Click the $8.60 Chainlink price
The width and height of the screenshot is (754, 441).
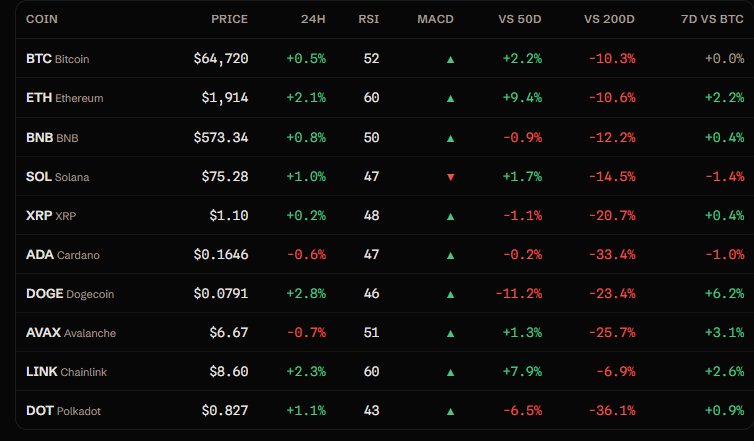[229, 371]
